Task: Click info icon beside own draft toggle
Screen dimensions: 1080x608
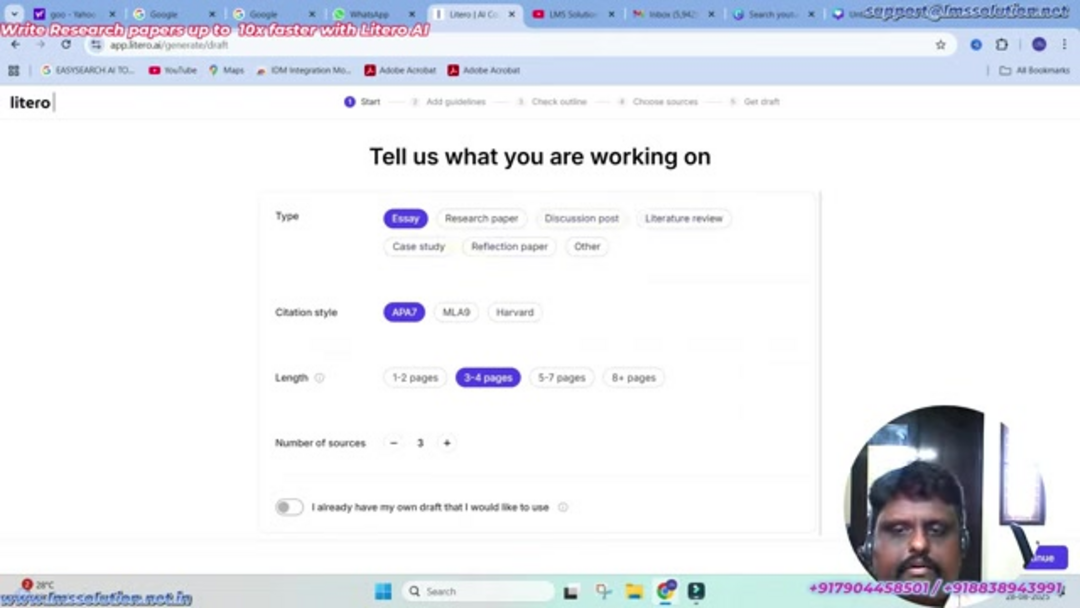Action: 563,507
